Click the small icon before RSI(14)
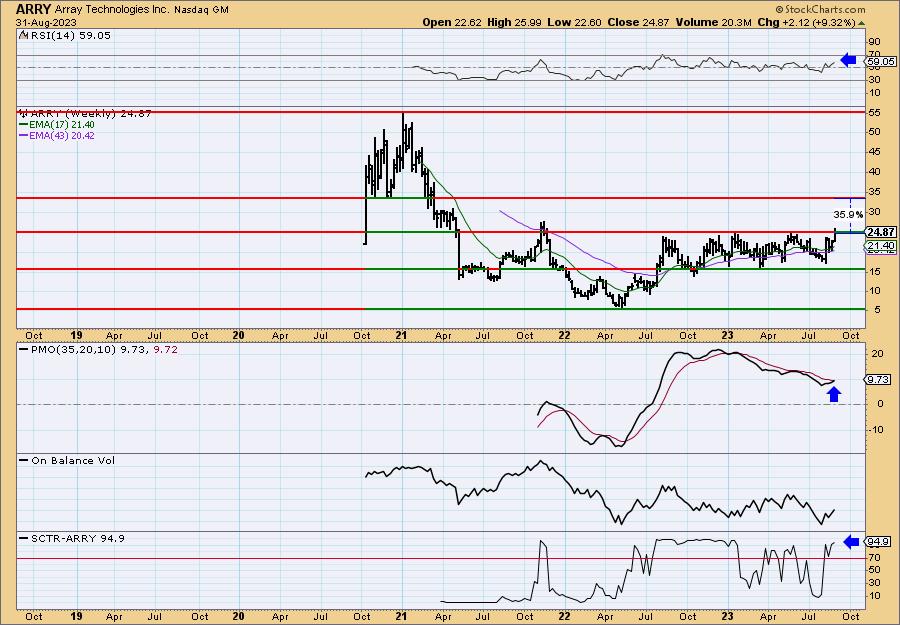 coord(23,35)
